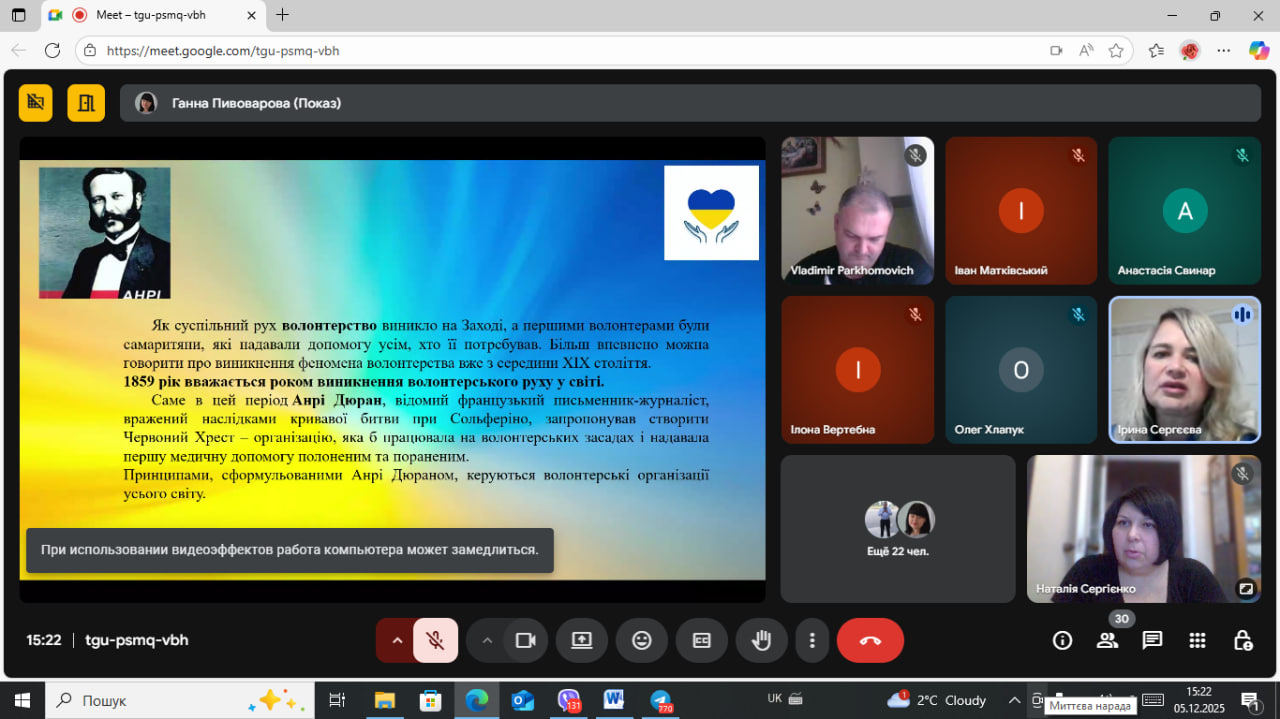
Task: Raise hand in the meeting
Action: click(761, 641)
